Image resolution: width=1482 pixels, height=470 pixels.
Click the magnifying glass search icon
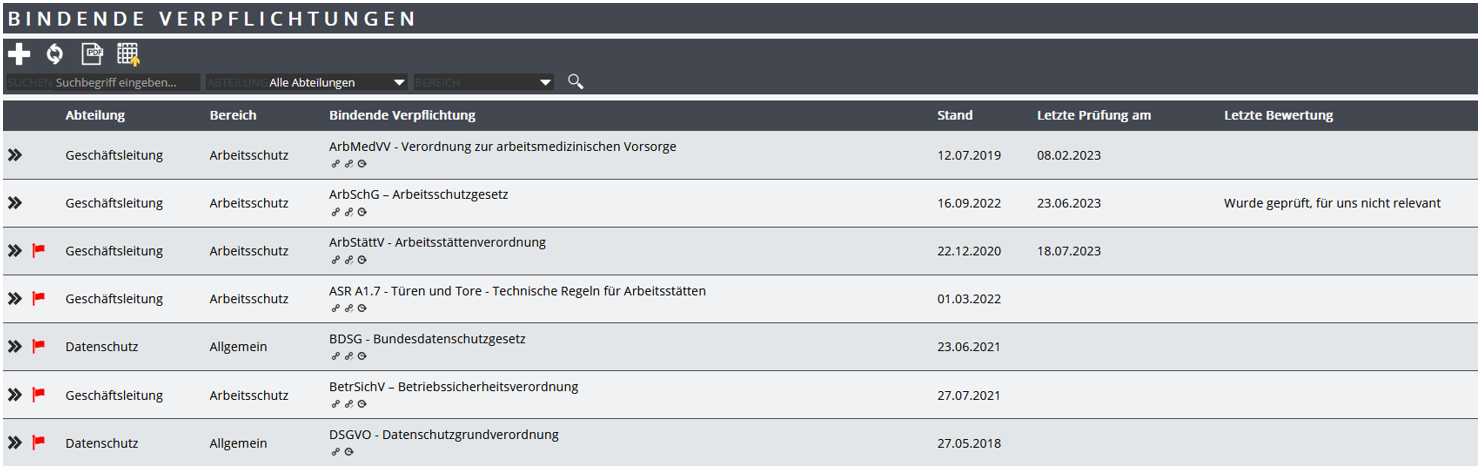click(x=575, y=82)
